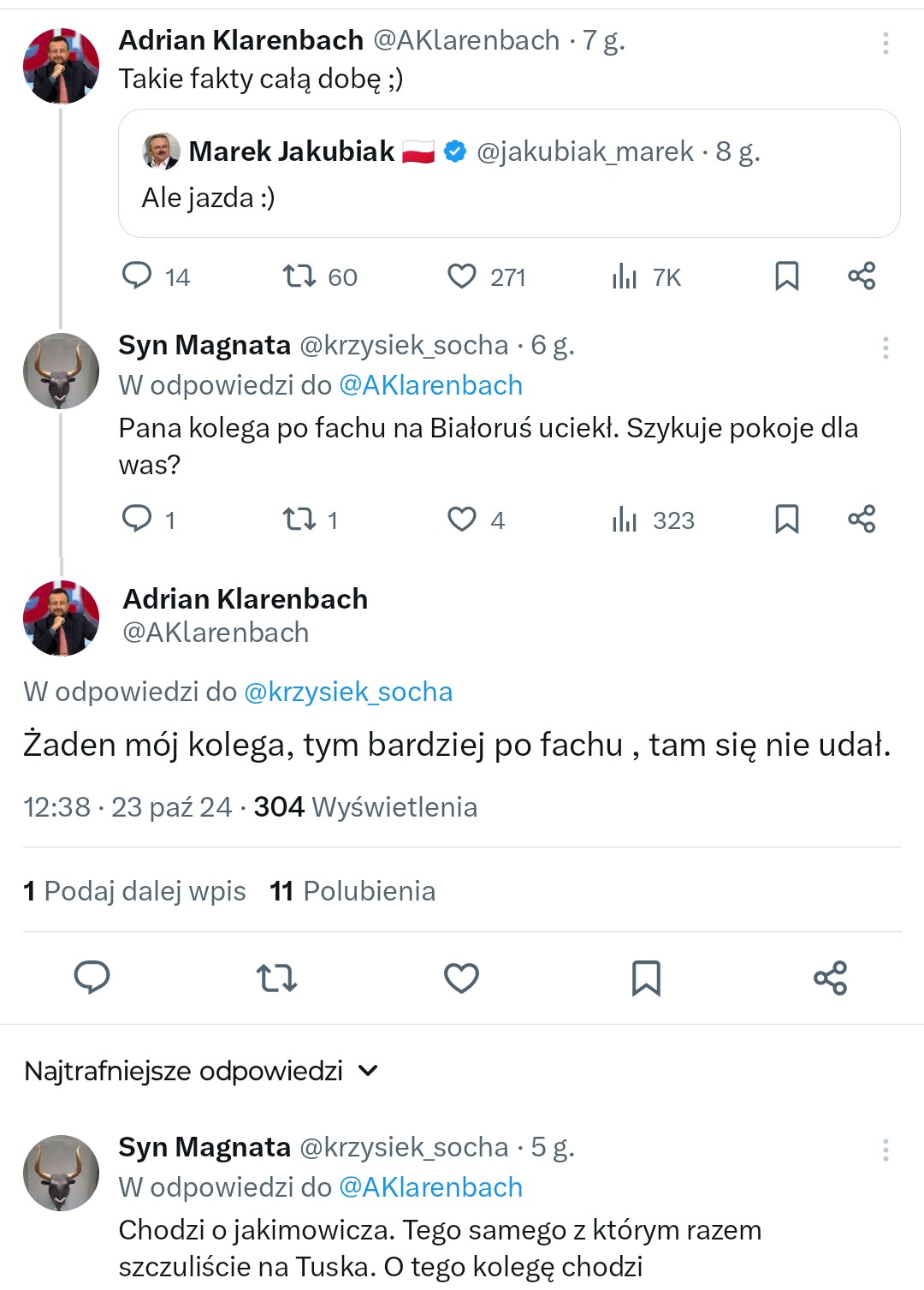The height and width of the screenshot is (1290, 924).
Task: Like the main Adrian Klarenbach reply
Action: (x=461, y=978)
